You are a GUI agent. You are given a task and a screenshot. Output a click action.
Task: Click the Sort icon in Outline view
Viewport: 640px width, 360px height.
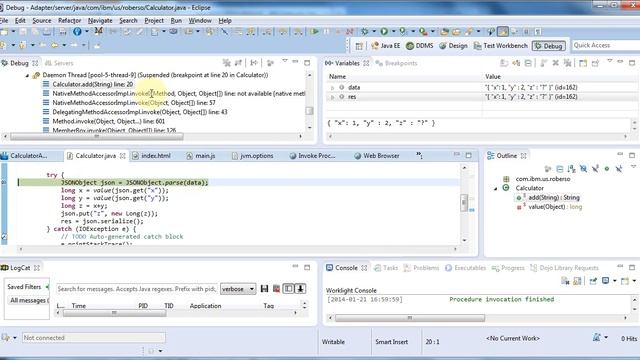pos(571,169)
